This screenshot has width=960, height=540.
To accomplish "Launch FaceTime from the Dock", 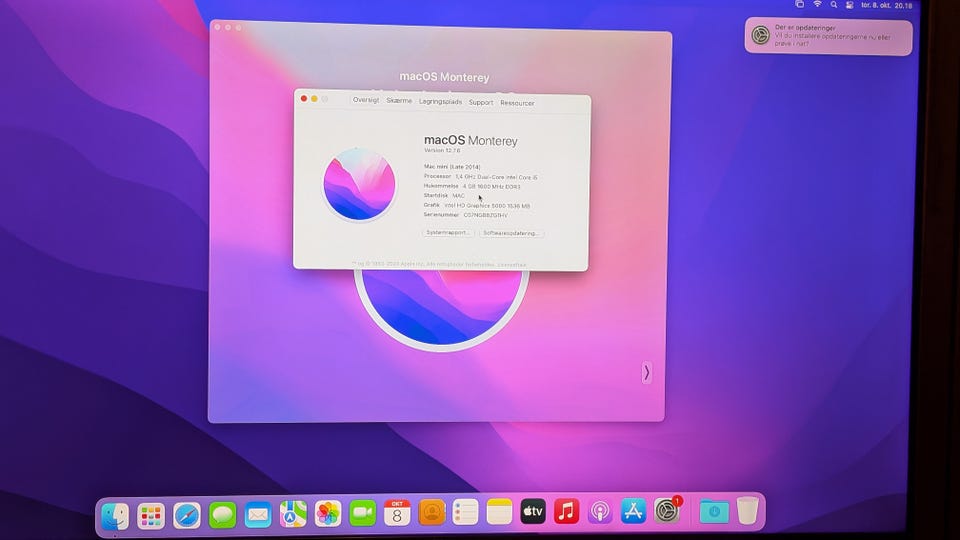I will click(363, 512).
